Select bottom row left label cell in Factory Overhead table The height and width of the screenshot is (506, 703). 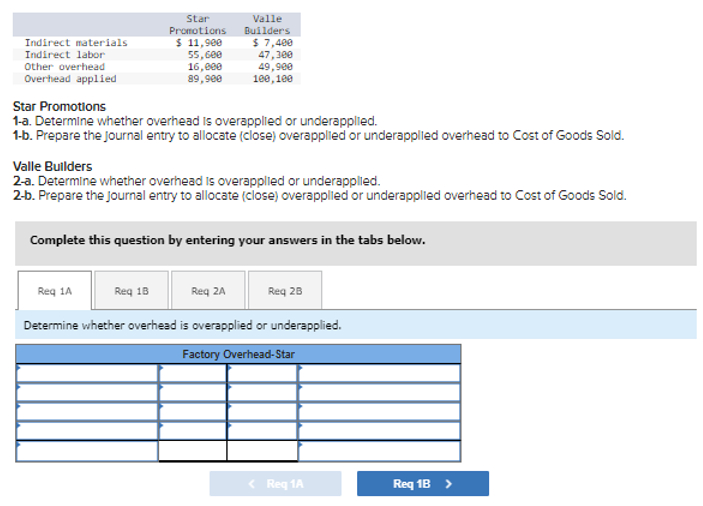pos(87,451)
